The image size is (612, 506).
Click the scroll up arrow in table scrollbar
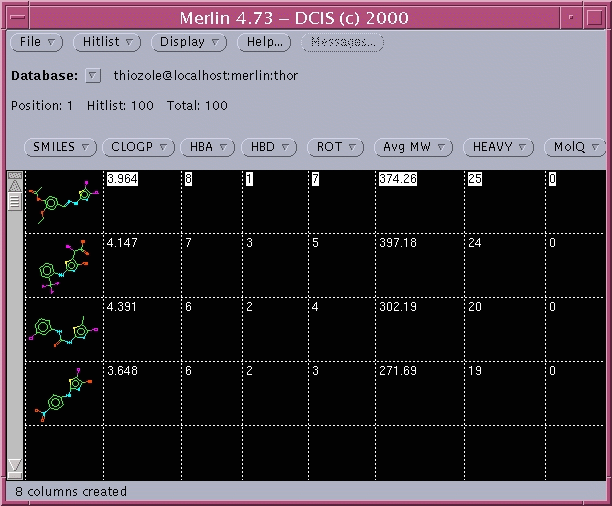coord(15,186)
